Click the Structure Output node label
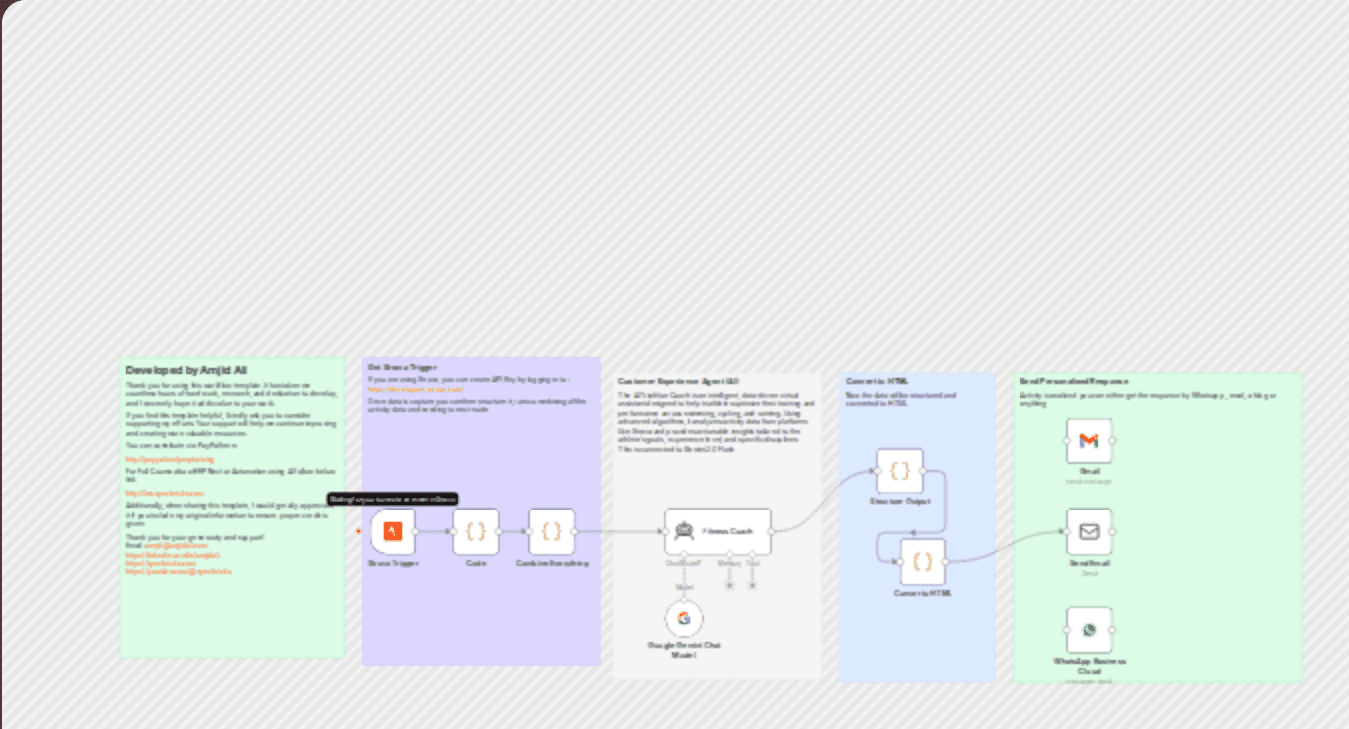This screenshot has width=1349, height=729. [x=900, y=501]
